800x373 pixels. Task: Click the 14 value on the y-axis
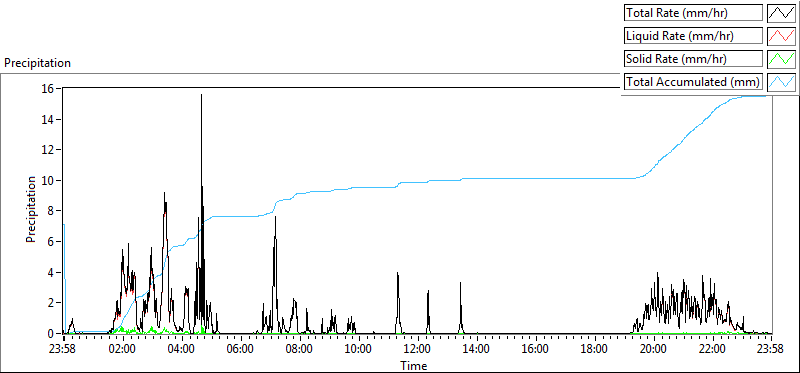48,119
